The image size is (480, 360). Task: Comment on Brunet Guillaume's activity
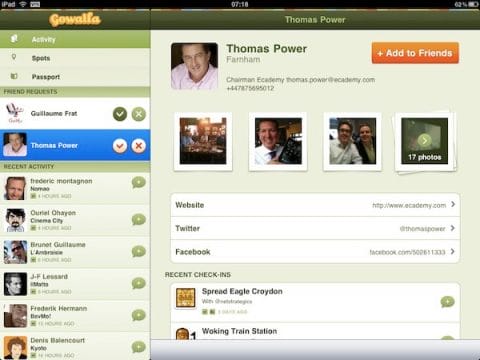tap(138, 251)
